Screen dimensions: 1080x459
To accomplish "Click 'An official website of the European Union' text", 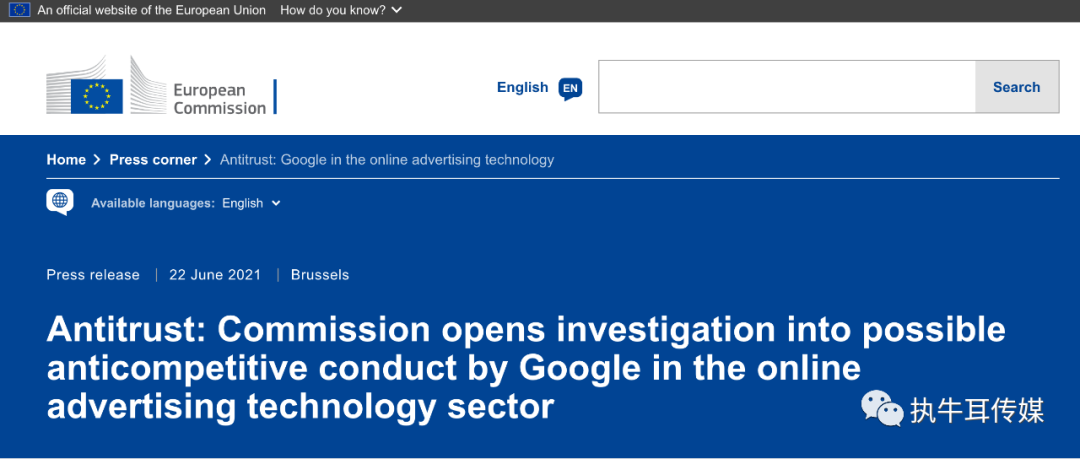I will (152, 11).
